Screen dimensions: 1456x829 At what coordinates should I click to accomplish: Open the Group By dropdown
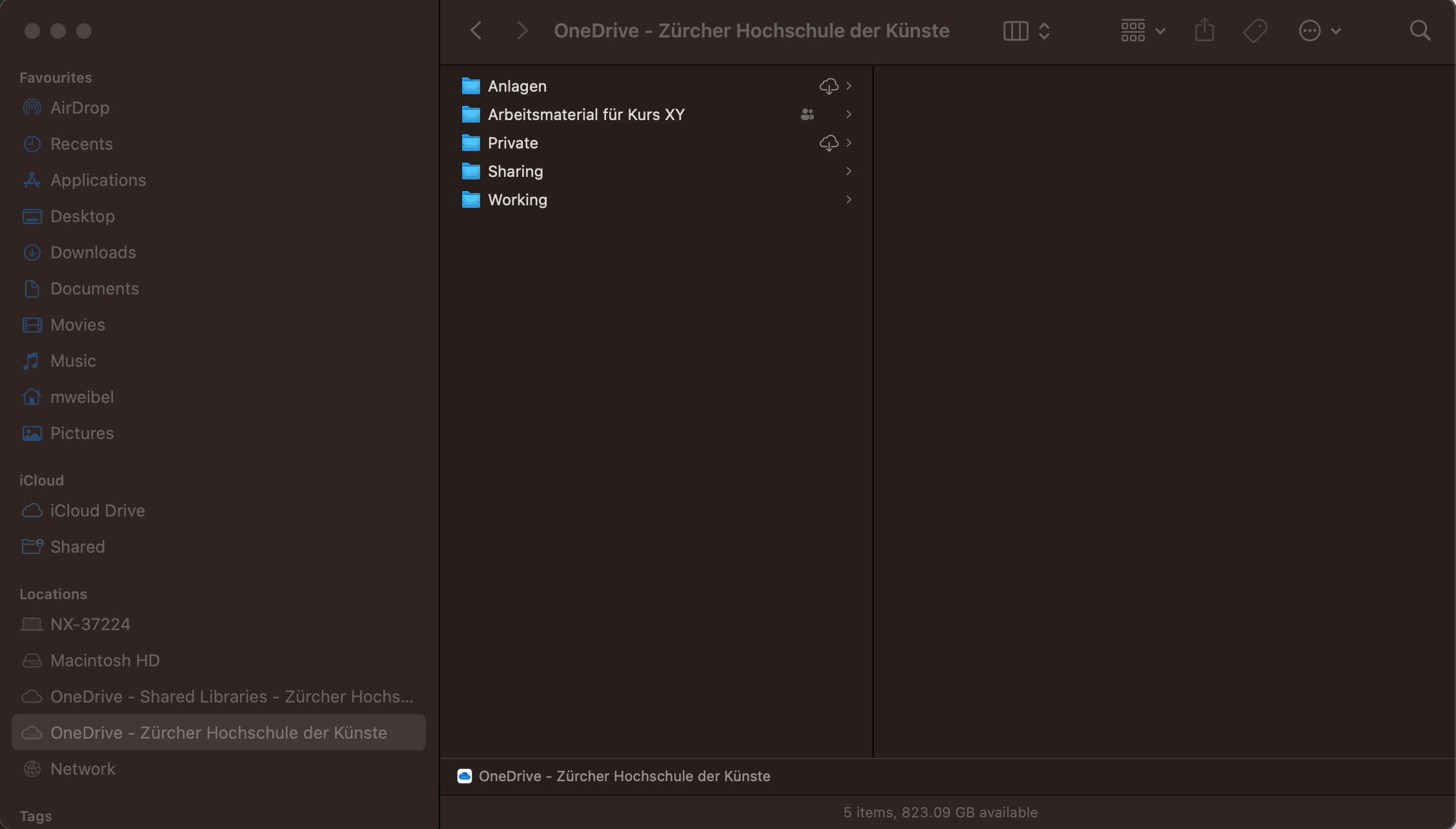coord(1142,30)
